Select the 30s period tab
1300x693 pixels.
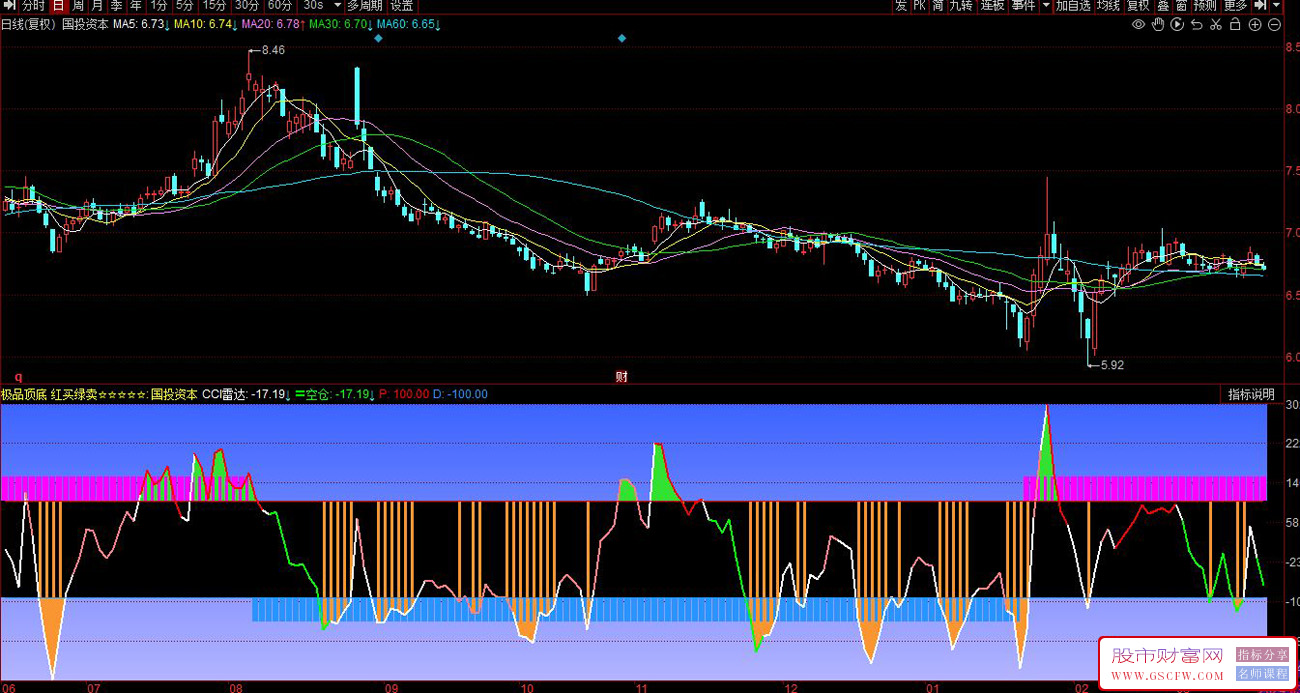click(313, 5)
